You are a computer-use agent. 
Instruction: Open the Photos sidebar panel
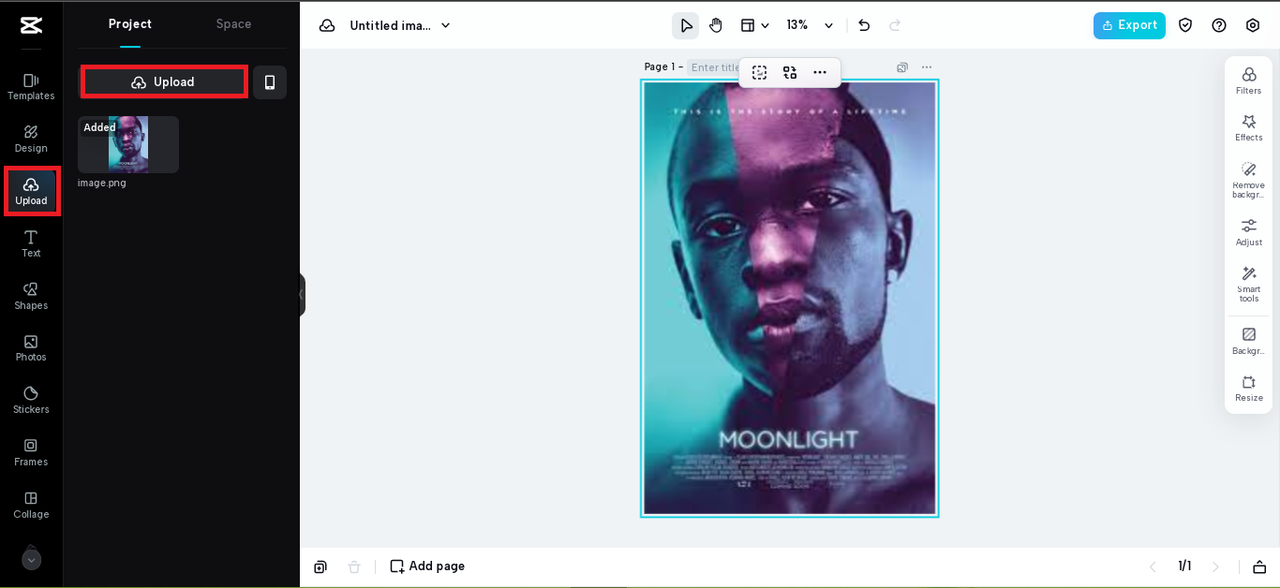31,348
